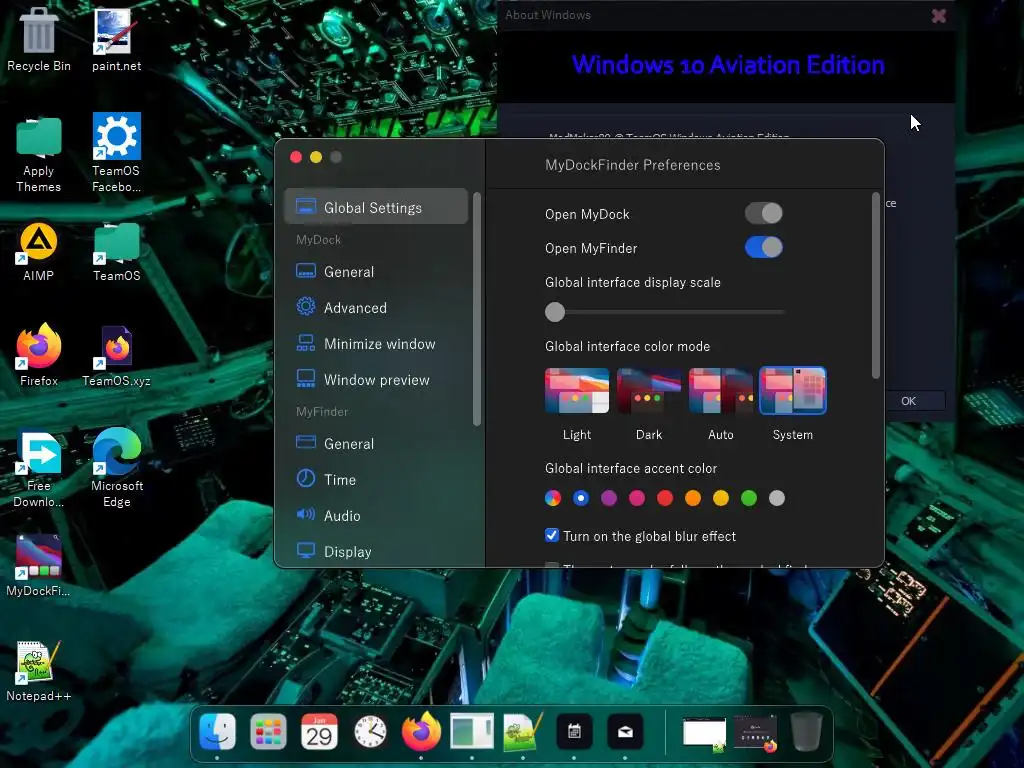Screen dimensions: 1024x768
Task: Open the mail envelope dock icon
Action: click(x=625, y=731)
